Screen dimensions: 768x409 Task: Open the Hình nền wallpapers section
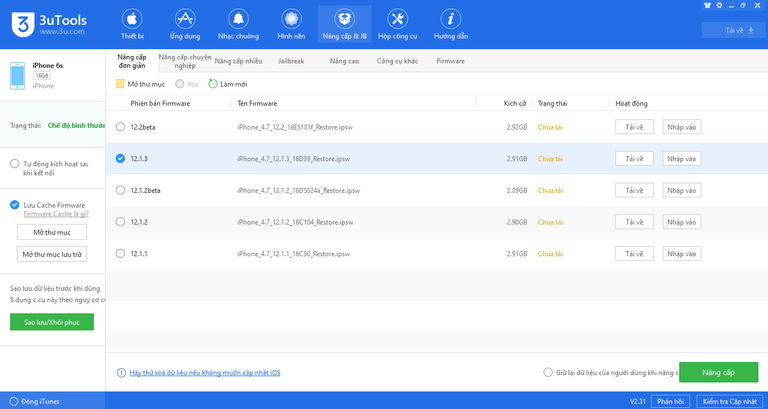(290, 25)
